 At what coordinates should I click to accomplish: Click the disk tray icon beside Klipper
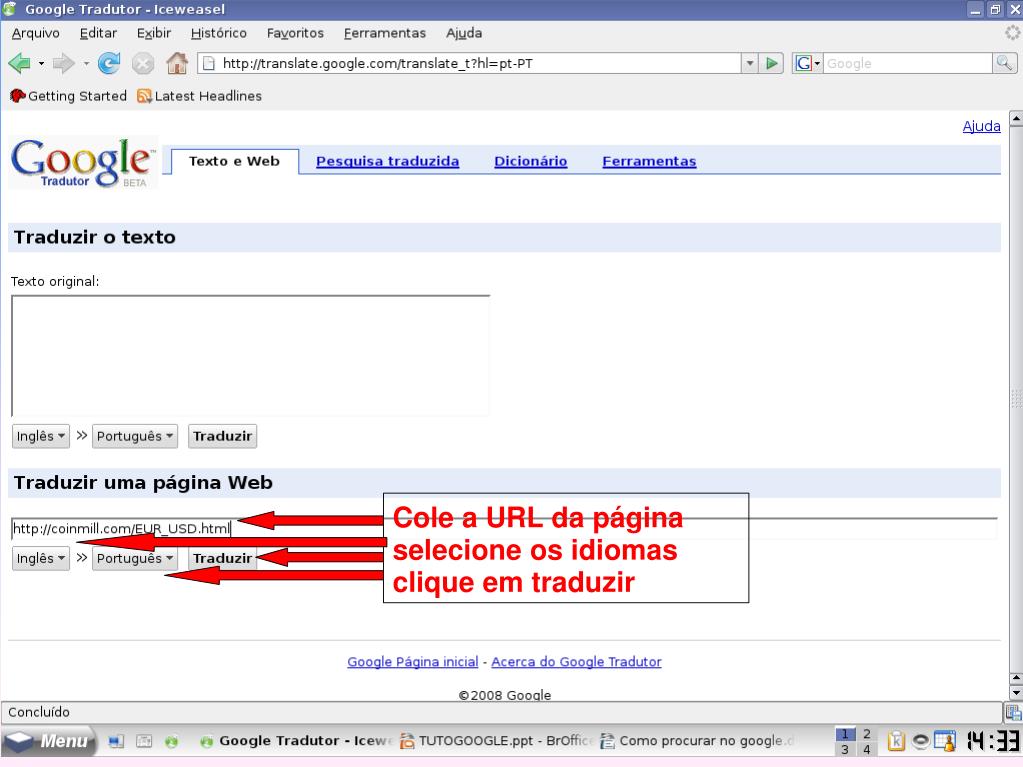coord(921,741)
